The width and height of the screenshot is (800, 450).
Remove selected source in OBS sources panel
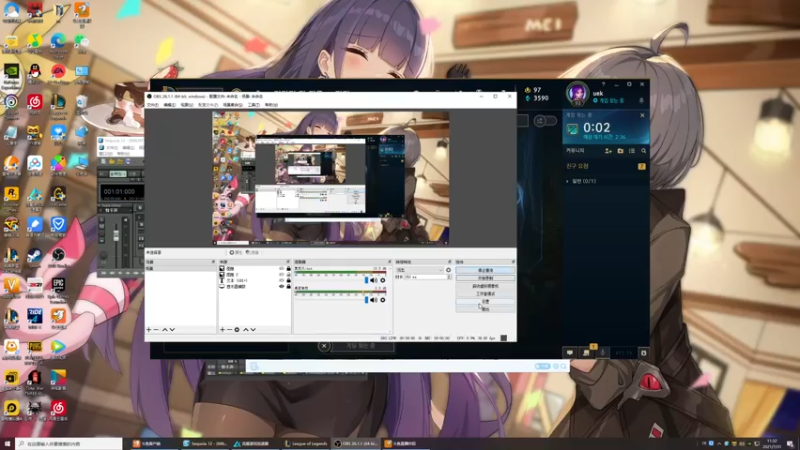coord(230,330)
